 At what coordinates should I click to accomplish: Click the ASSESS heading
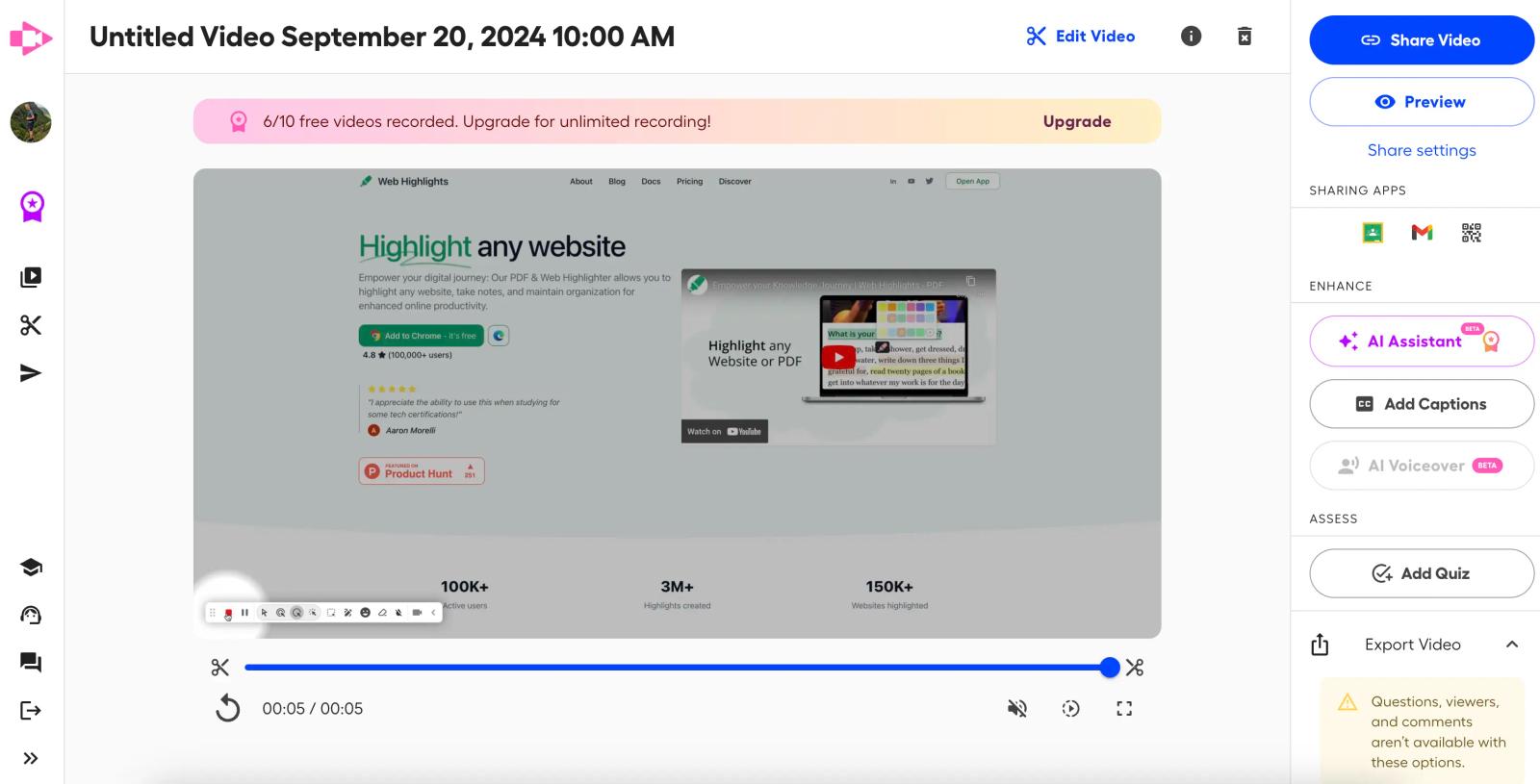click(1333, 518)
